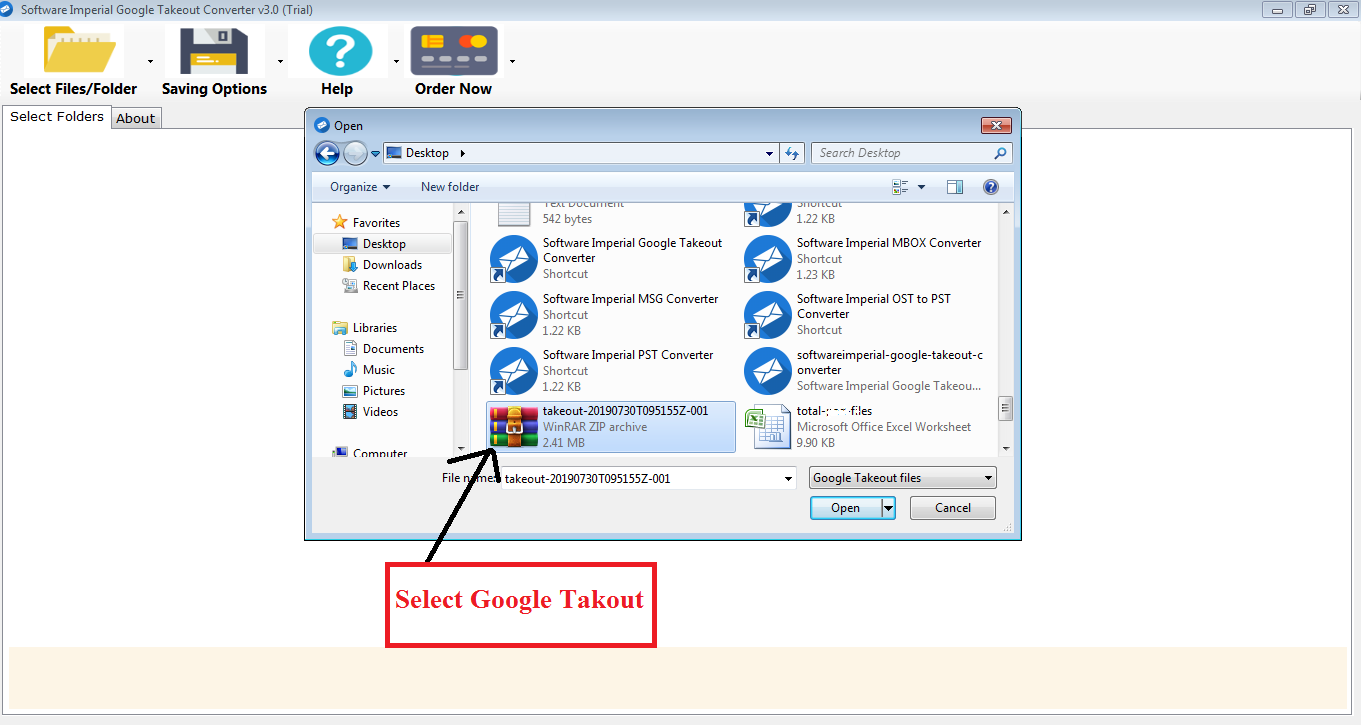Click the Software Imperial OST to PST Converter icon

(768, 315)
